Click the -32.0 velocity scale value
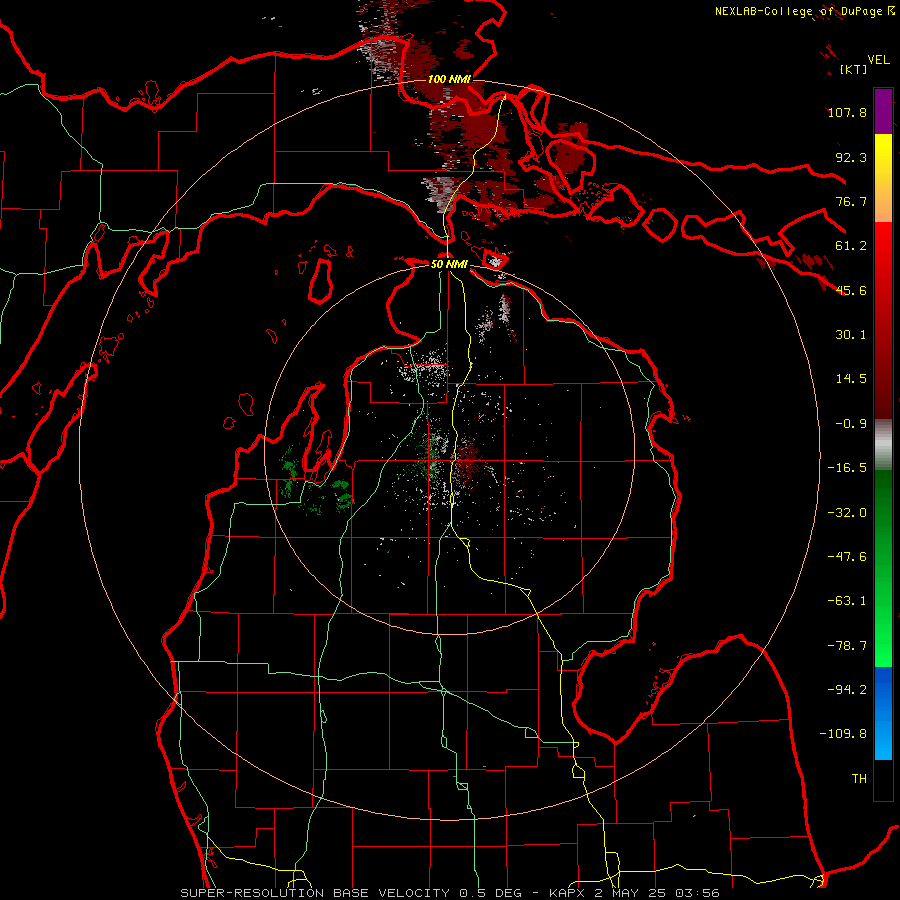 [x=847, y=513]
